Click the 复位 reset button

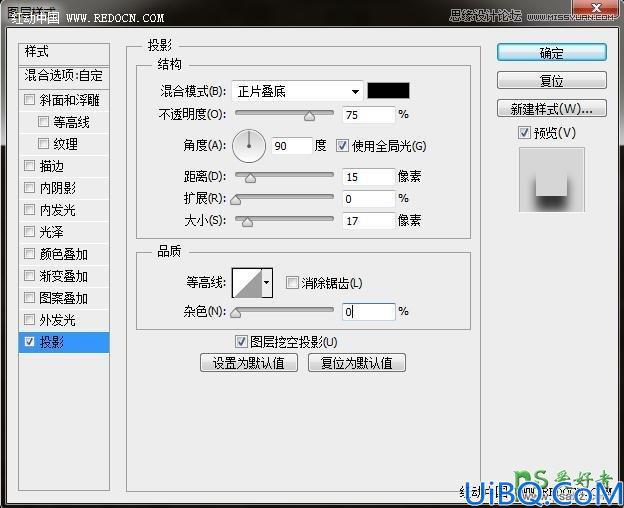click(552, 81)
